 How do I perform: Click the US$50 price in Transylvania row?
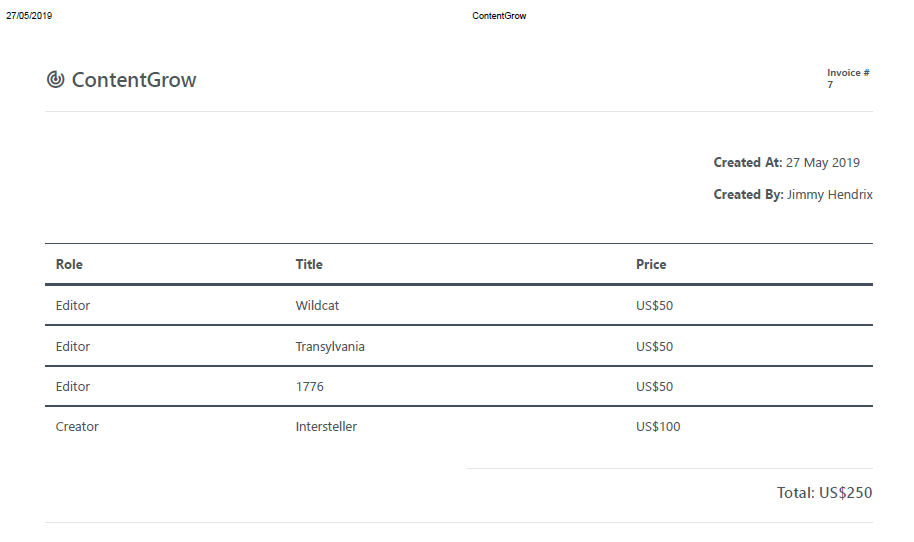655,347
